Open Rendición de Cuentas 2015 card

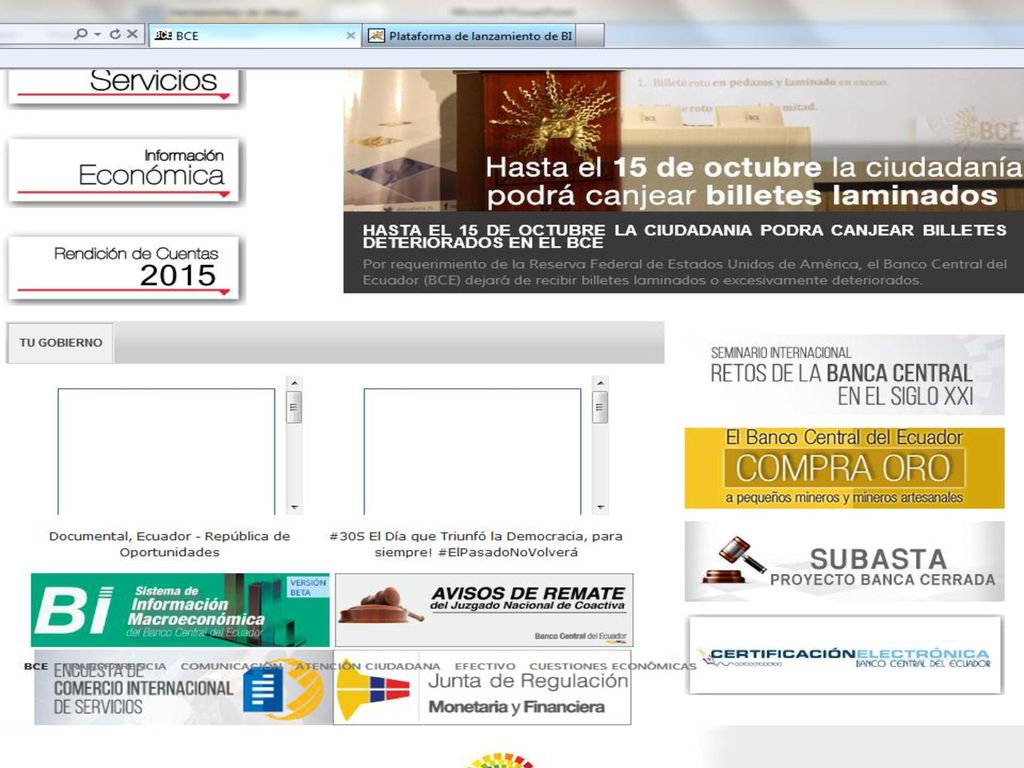[x=124, y=268]
